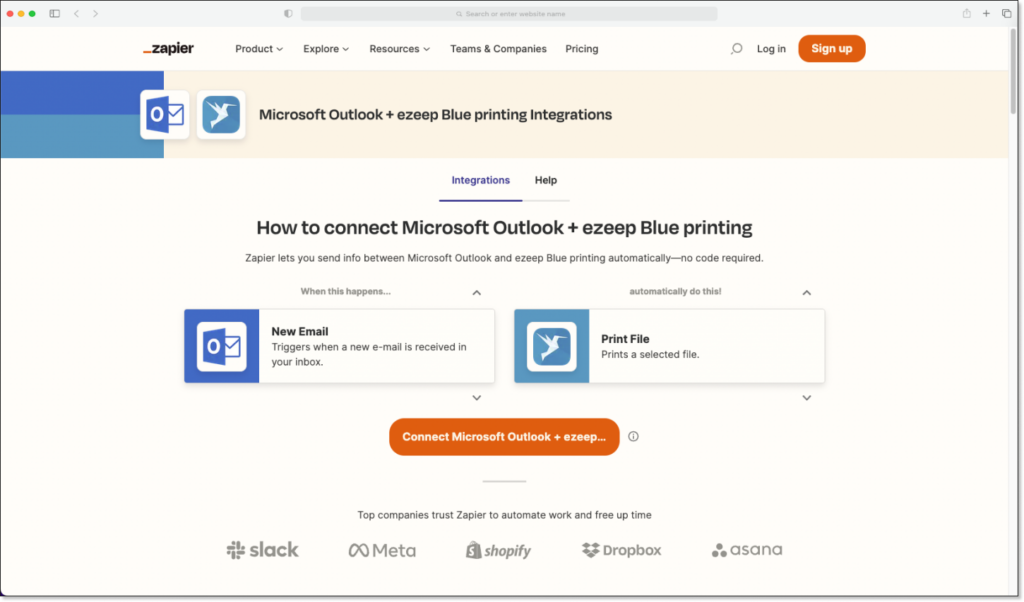Click 'Top companies trust Zapier' text

tap(504, 515)
